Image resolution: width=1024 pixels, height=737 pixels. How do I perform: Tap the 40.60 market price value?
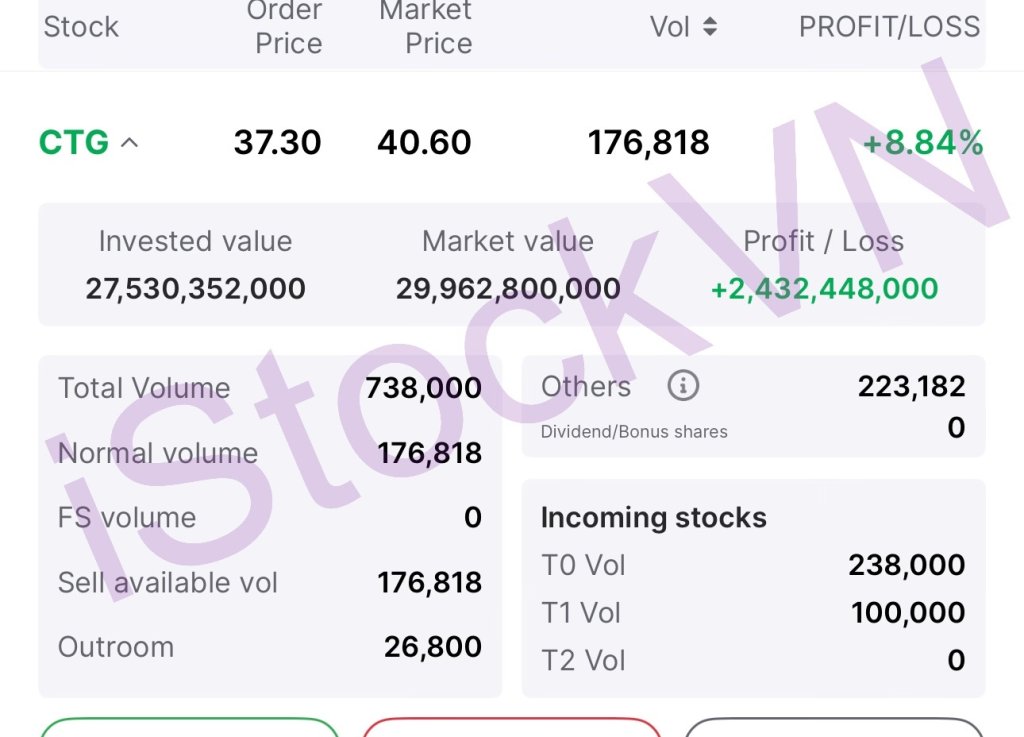(424, 143)
